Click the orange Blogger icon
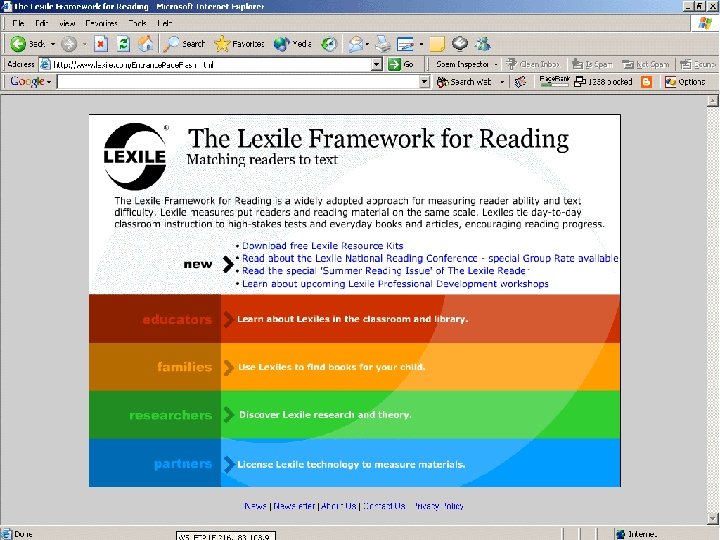Viewport: 720px width, 540px height. [x=647, y=82]
